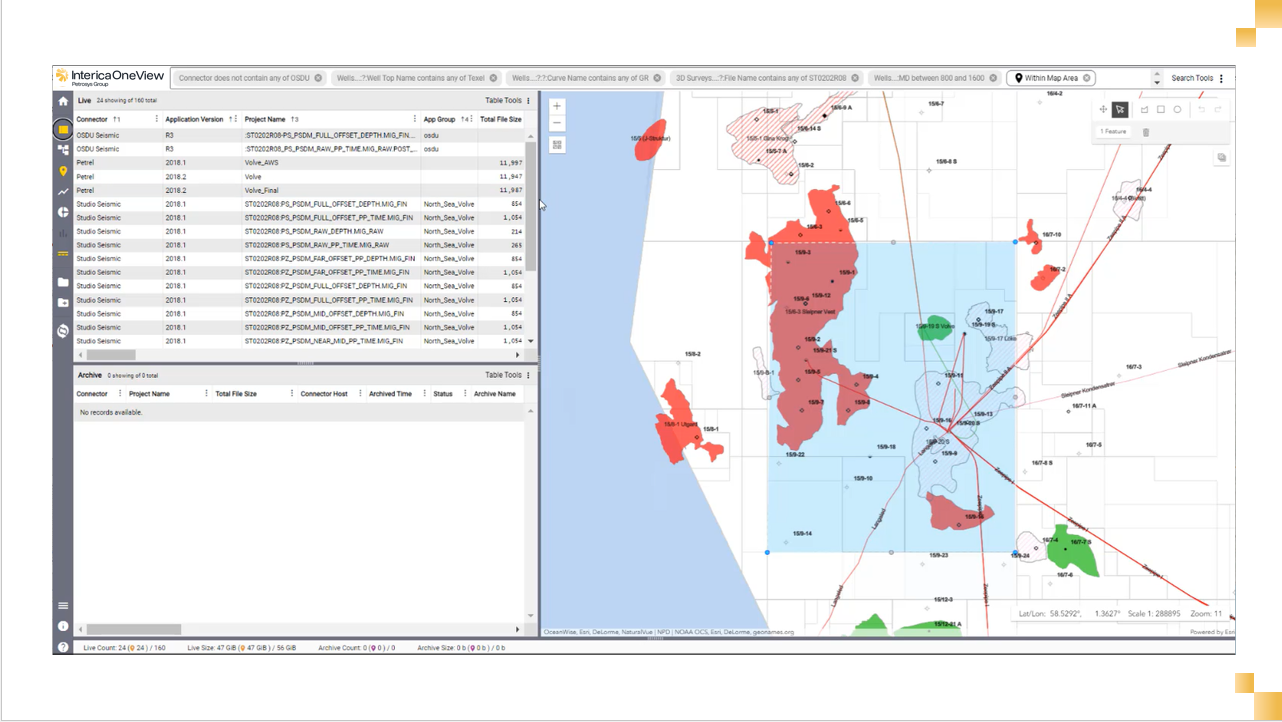
Task: Select the circle draw tool on the map
Action: point(1177,110)
